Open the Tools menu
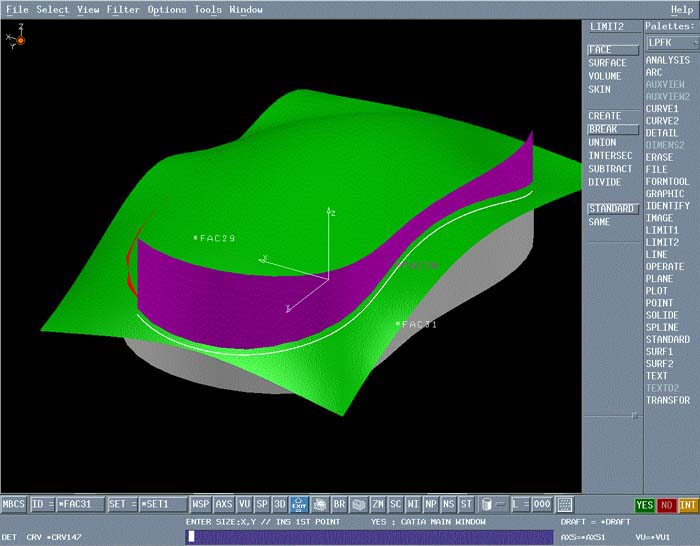The image size is (700, 546). click(x=208, y=10)
